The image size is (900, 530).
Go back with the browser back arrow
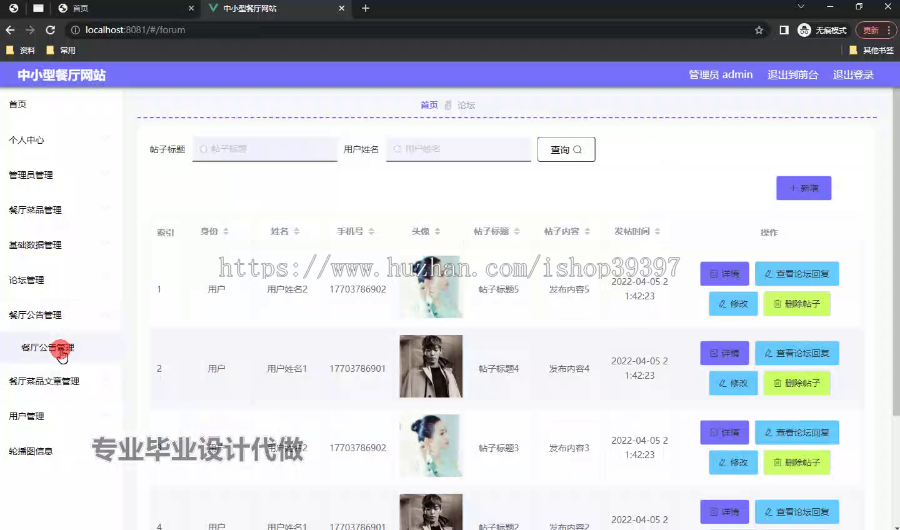pos(10,30)
